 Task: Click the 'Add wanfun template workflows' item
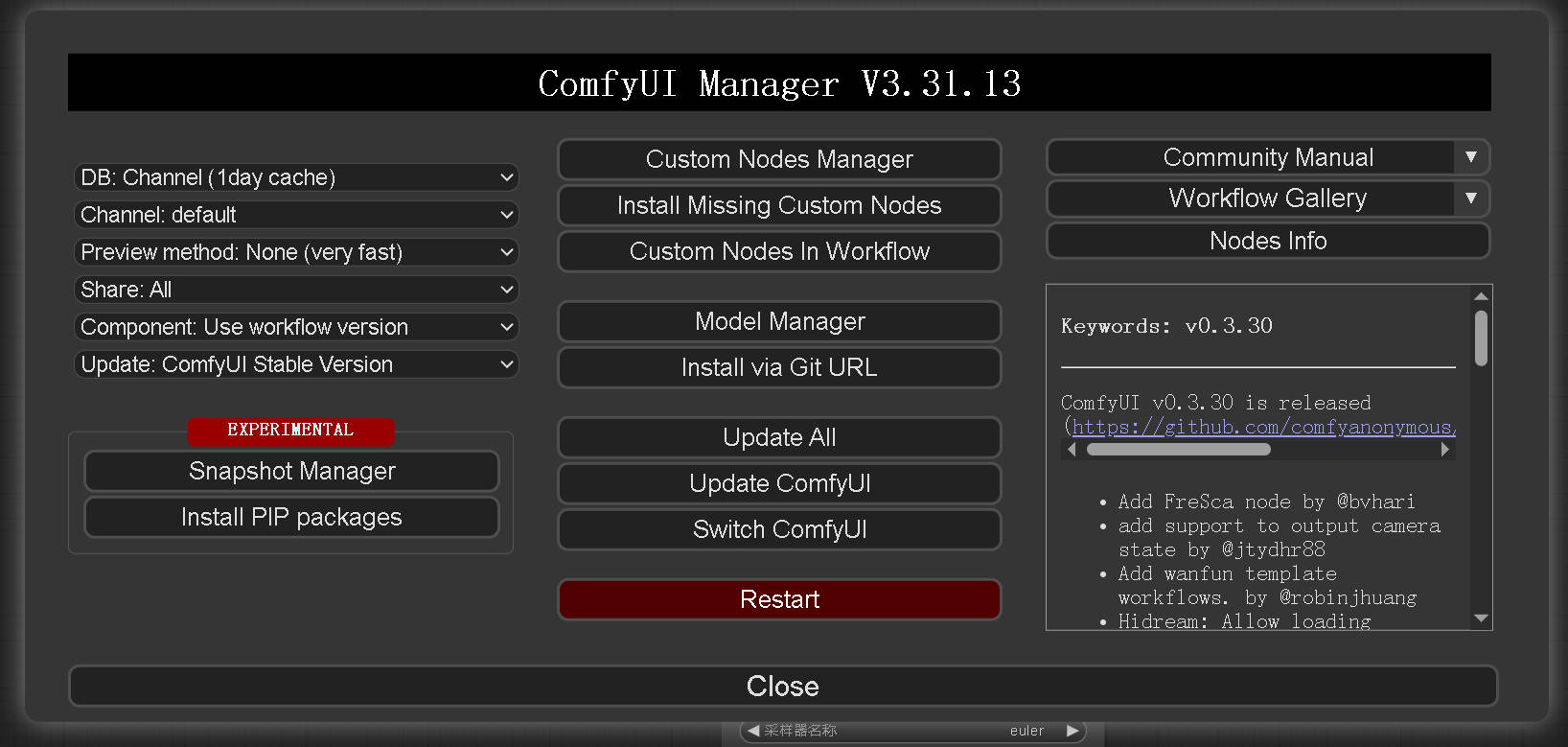[x=1267, y=585]
